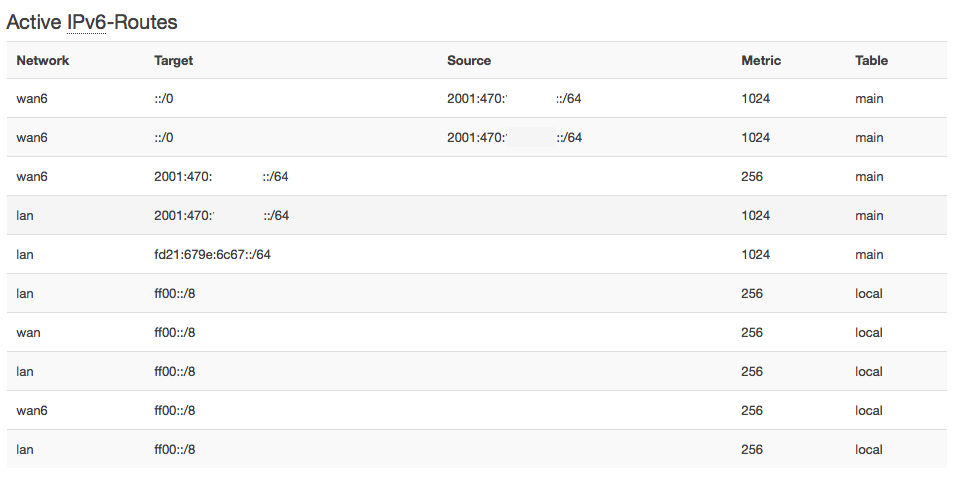The height and width of the screenshot is (478, 958).
Task: Click the Network column header
Action: tap(43, 60)
